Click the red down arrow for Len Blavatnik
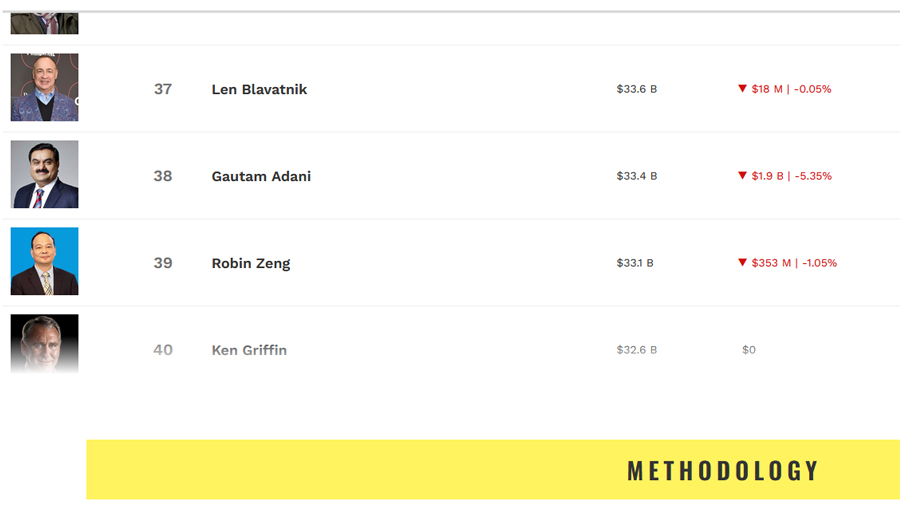 point(742,88)
